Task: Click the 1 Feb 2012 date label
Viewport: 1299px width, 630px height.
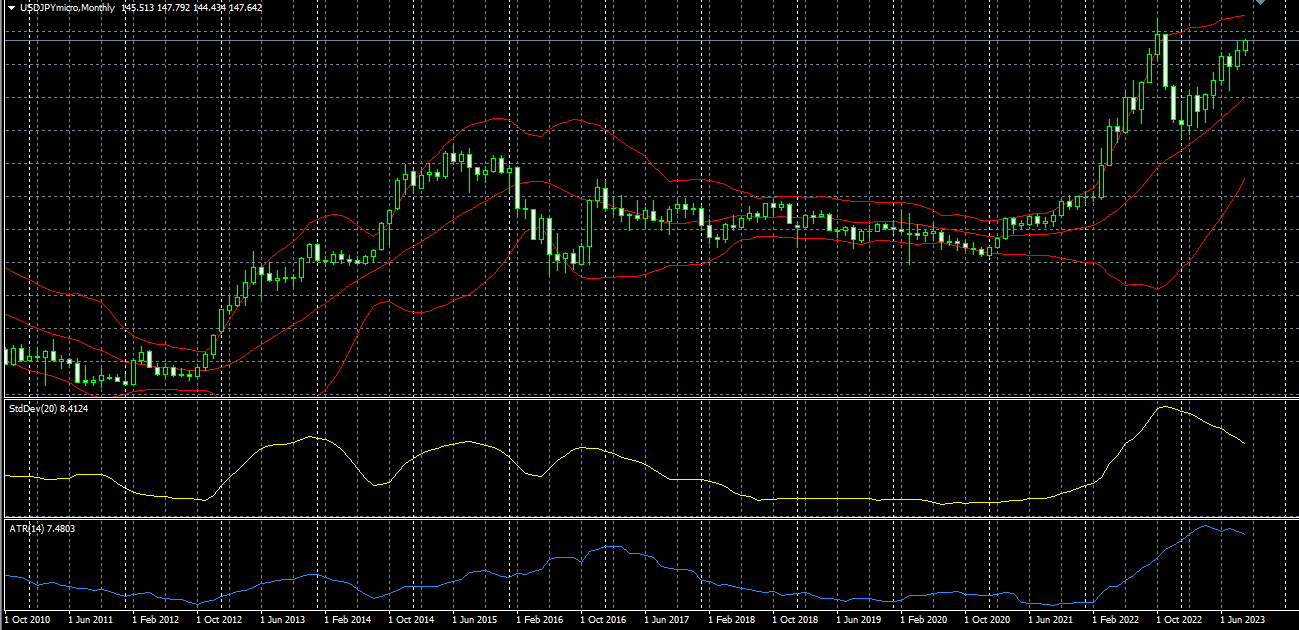Action: coord(155,620)
